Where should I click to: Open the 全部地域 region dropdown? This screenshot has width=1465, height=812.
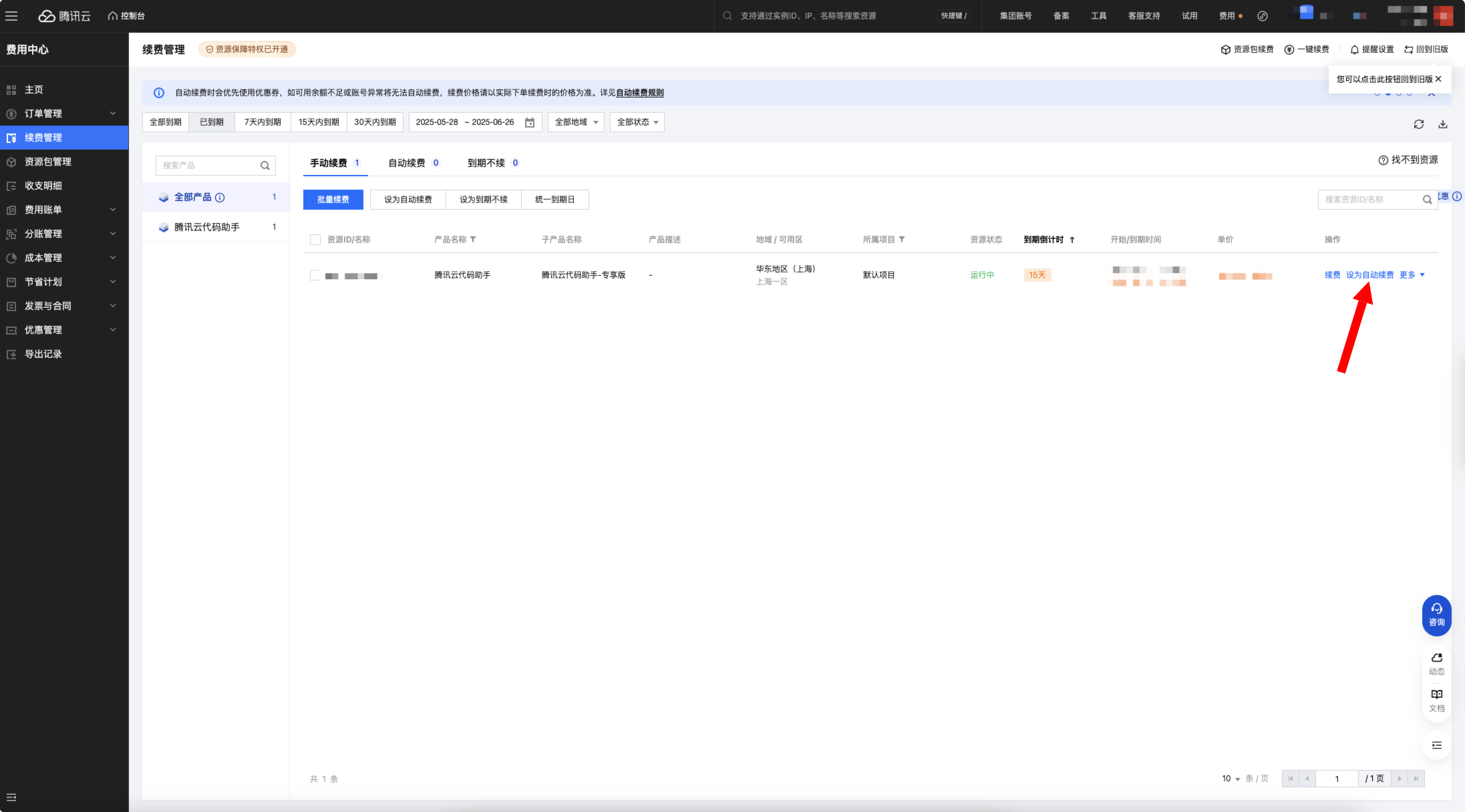click(x=576, y=122)
